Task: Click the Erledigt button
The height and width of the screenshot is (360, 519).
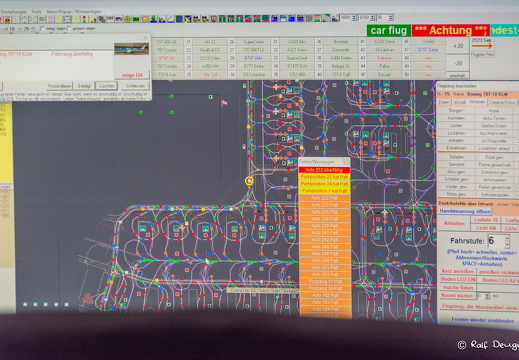Action: (84, 86)
